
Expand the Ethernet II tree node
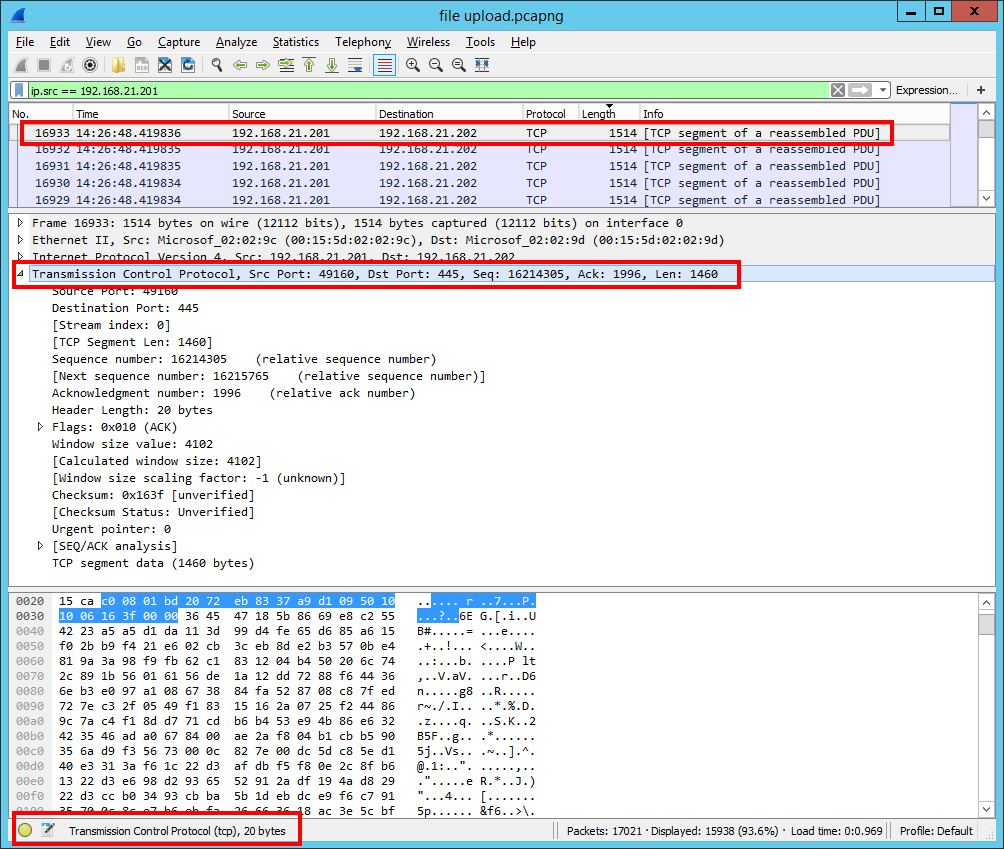[20, 240]
